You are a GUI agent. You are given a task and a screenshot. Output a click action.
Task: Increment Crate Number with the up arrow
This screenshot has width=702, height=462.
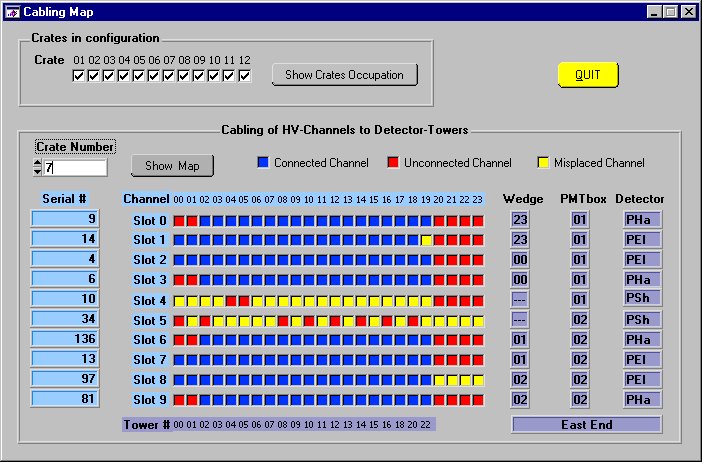coord(38,163)
